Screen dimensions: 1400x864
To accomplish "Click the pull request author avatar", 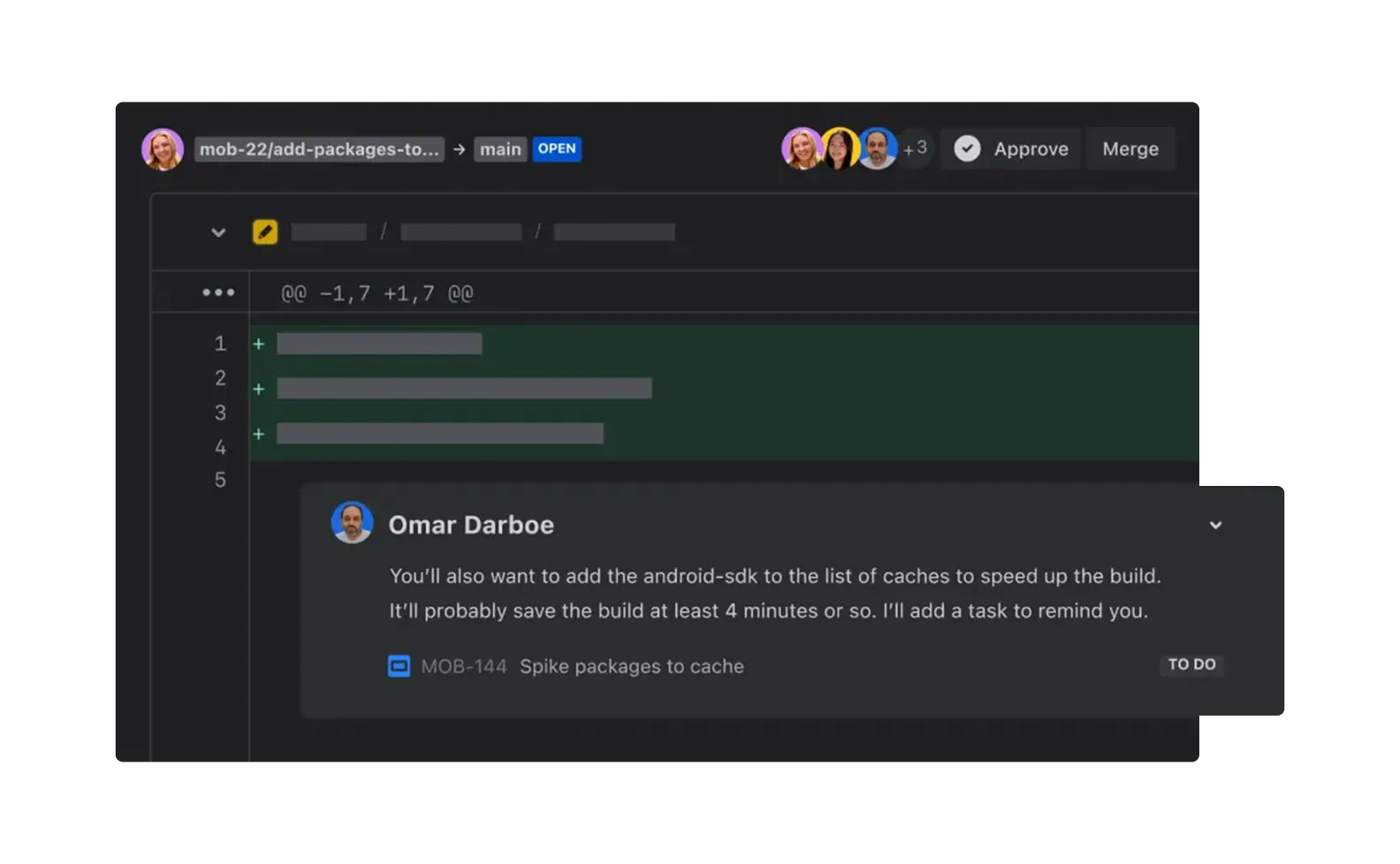I will (163, 149).
